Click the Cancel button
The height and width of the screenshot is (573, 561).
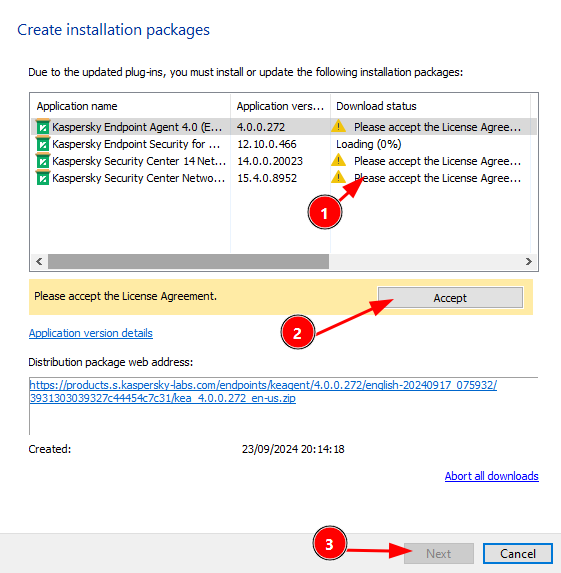[518, 553]
